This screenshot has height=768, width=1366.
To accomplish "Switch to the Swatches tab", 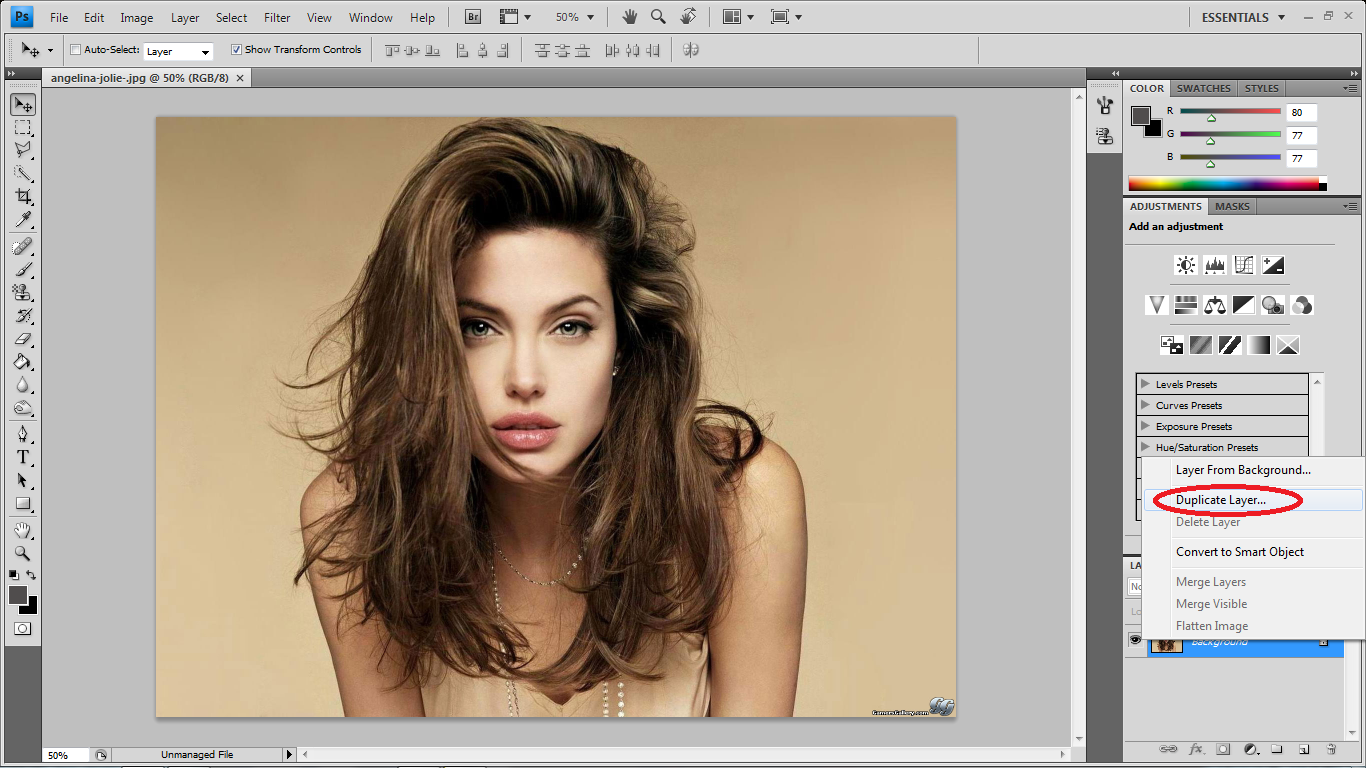I will (x=1204, y=88).
